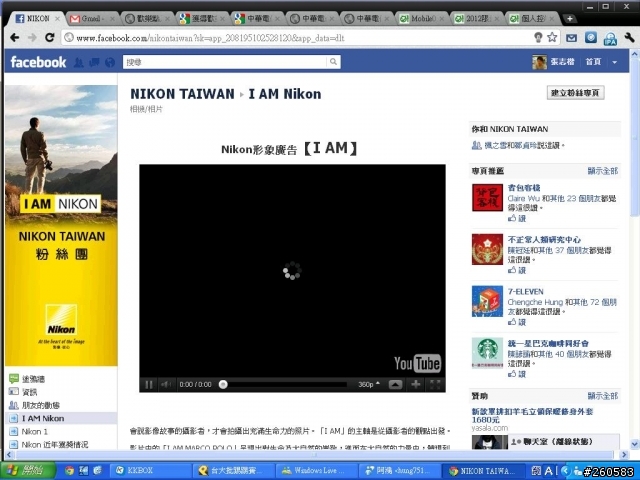Click the YouTube logo on video
Viewport: 640px width, 480px height.
(417, 363)
